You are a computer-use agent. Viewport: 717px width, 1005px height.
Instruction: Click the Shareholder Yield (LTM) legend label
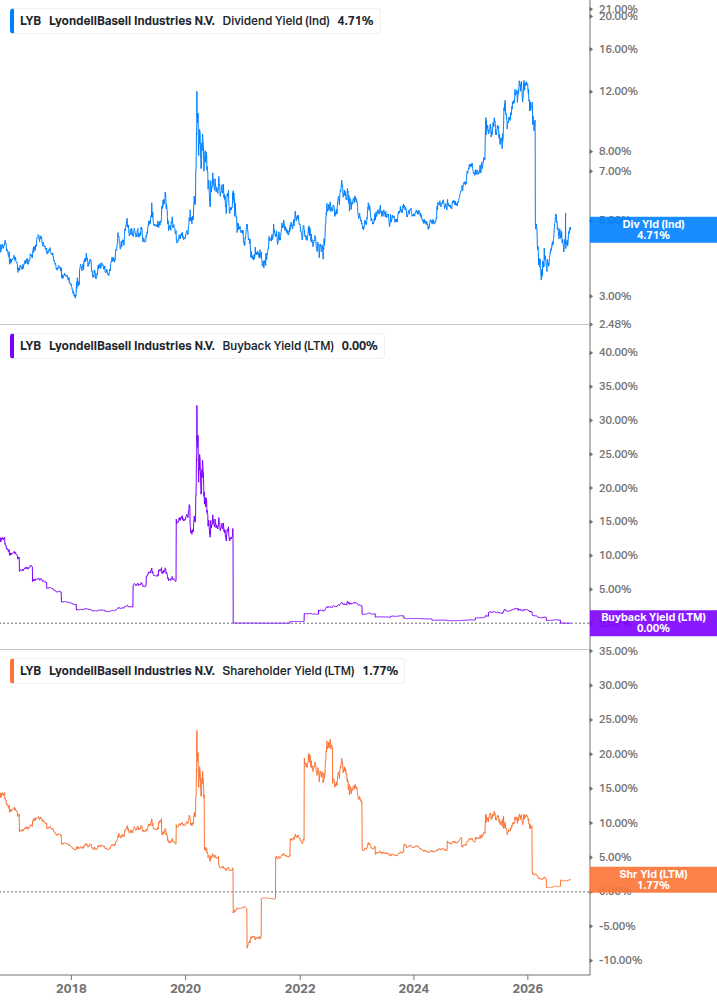click(288, 670)
